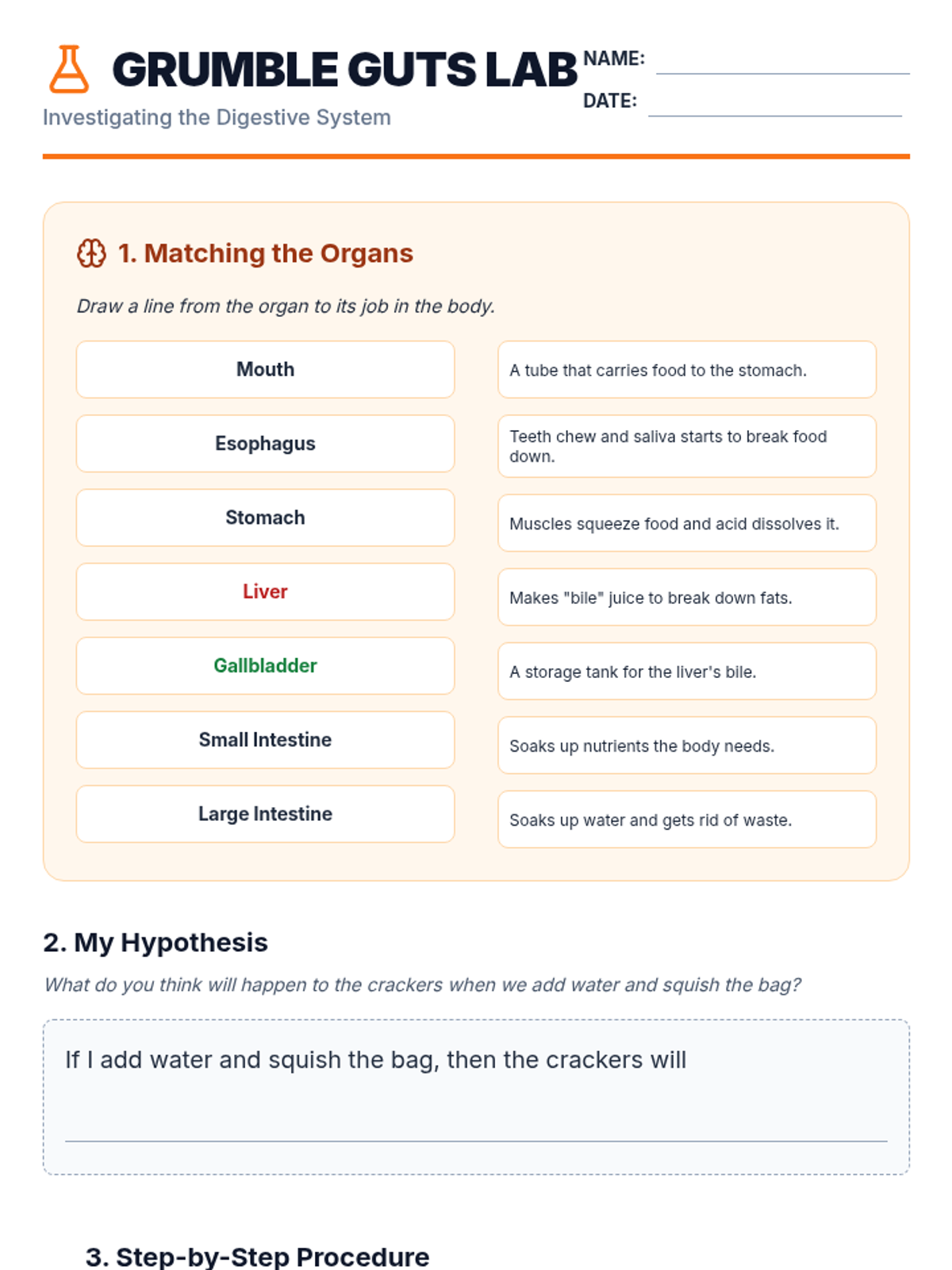The height and width of the screenshot is (1270, 952).
Task: Click 'Muscles squeeze food and acid' description
Action: click(686, 523)
